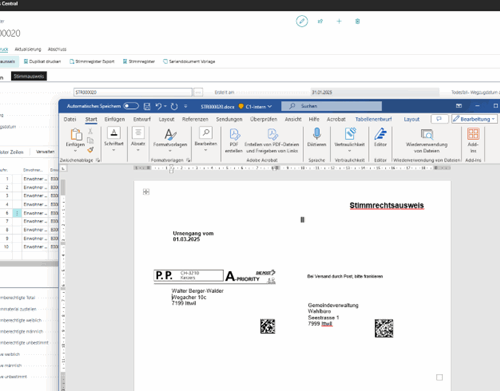Click the lookup ellipsis beside STR000020 field
This screenshot has height=391, width=500.
point(198,92)
